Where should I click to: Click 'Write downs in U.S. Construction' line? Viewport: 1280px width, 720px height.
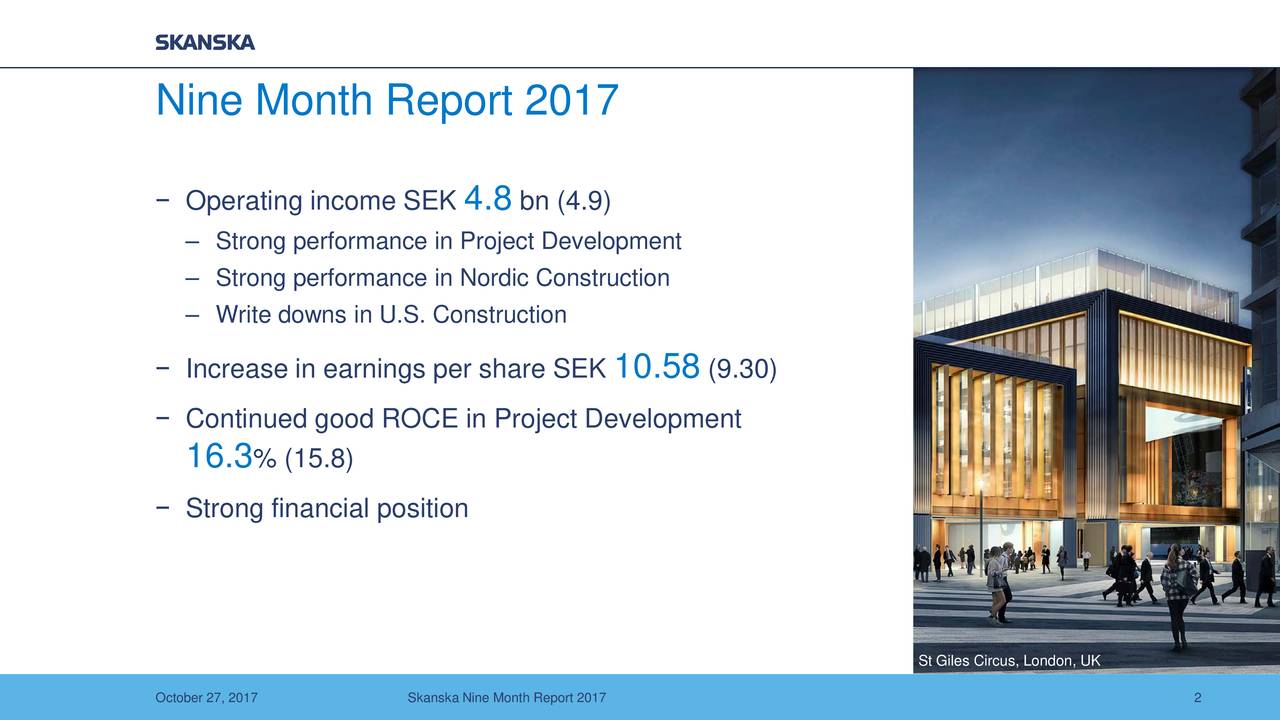click(376, 315)
